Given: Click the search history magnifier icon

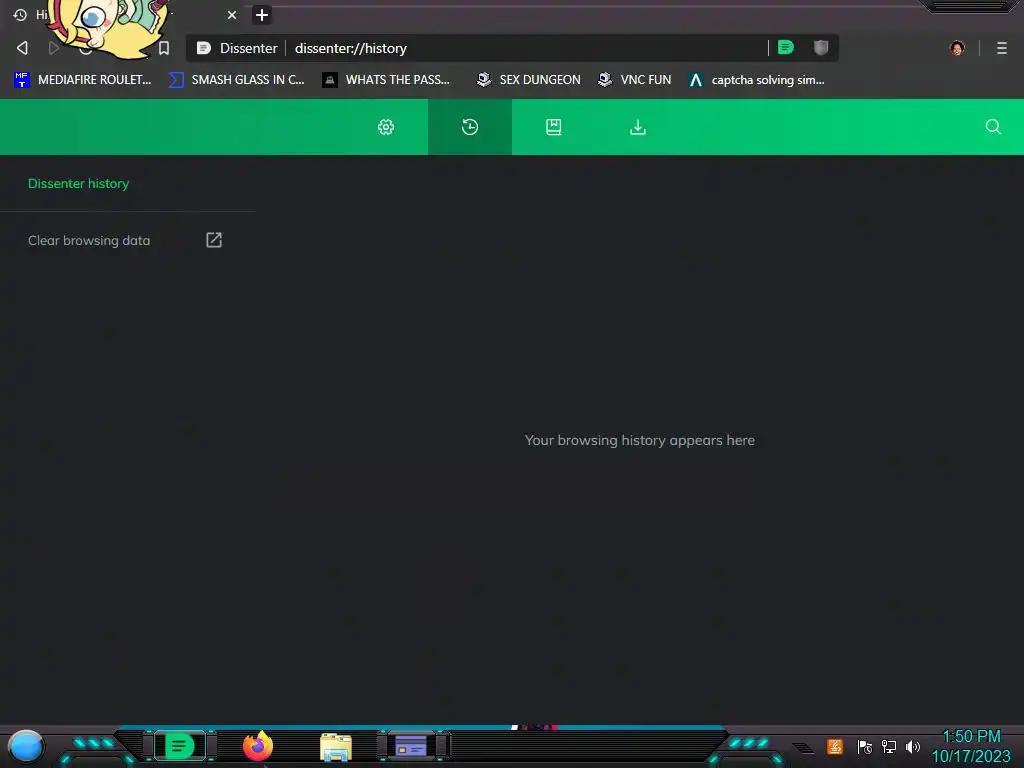Looking at the screenshot, I should [993, 127].
